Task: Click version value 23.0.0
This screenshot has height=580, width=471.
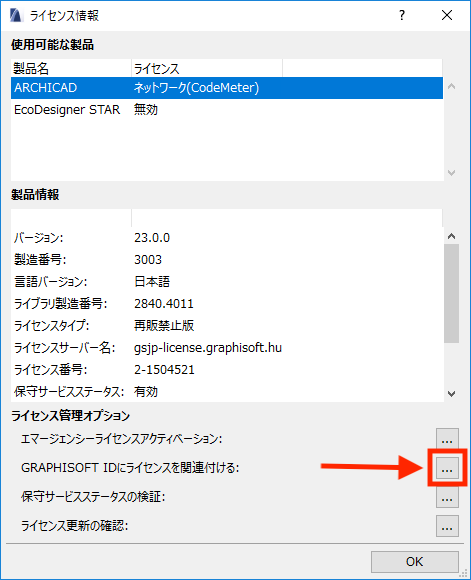Action: (x=152, y=238)
